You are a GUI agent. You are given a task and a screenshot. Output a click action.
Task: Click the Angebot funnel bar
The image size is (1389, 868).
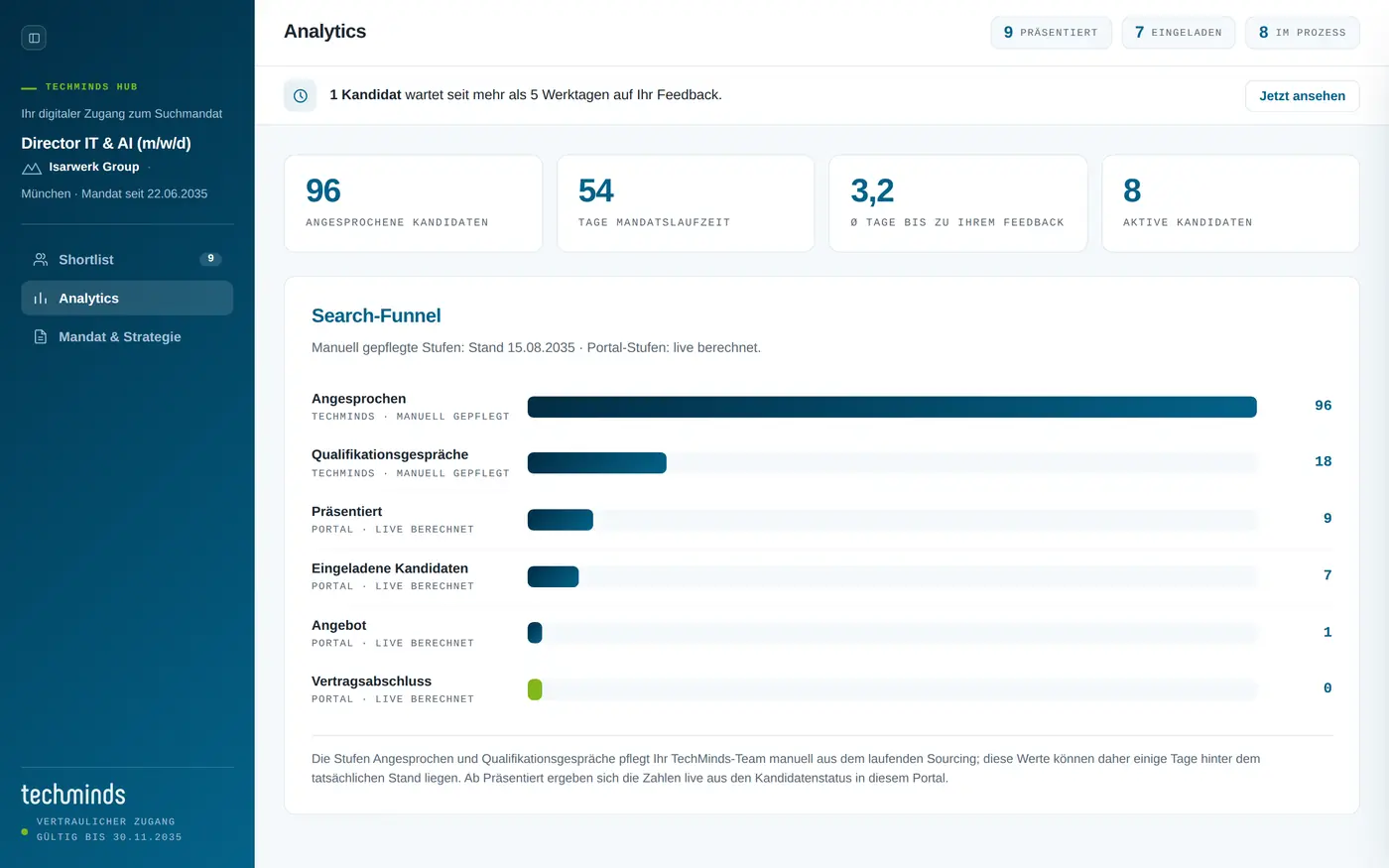pyautogui.click(x=535, y=633)
